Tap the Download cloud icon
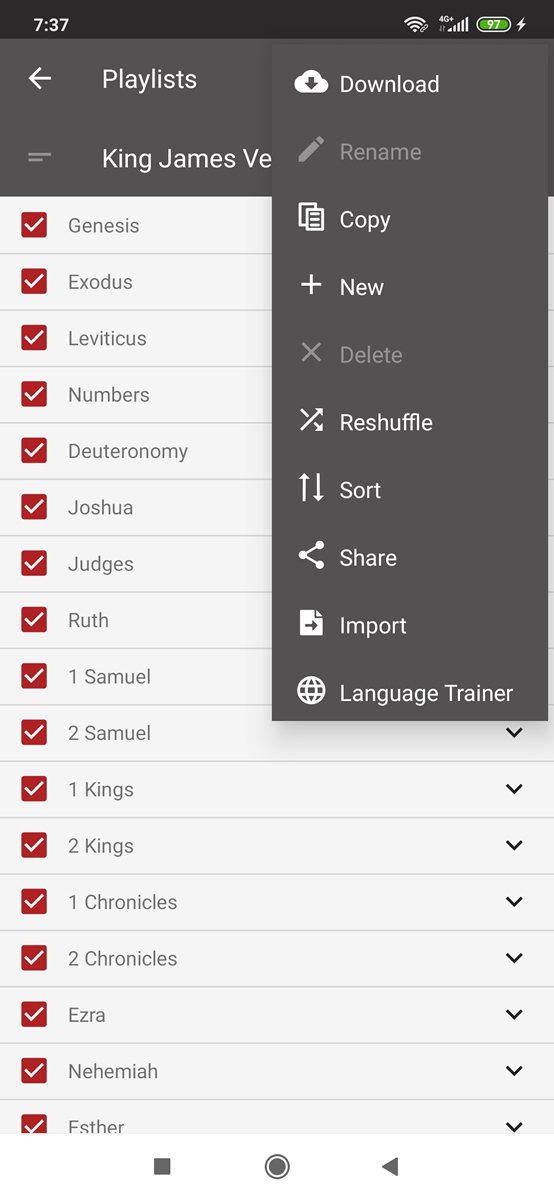This screenshot has height=1200, width=554. 311,83
